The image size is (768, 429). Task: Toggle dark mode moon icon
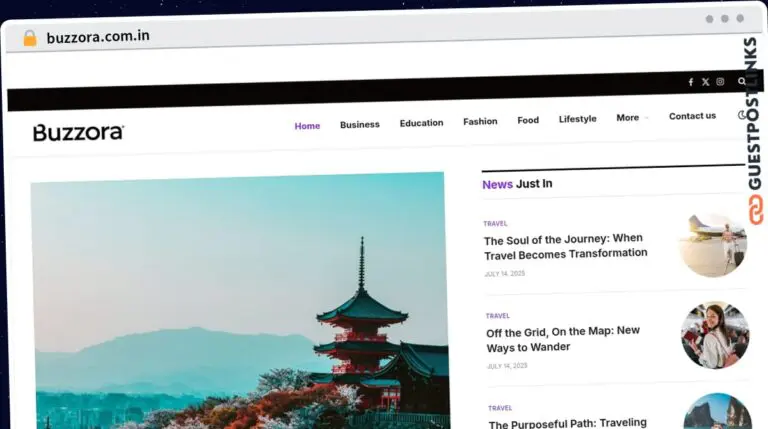coord(741,116)
